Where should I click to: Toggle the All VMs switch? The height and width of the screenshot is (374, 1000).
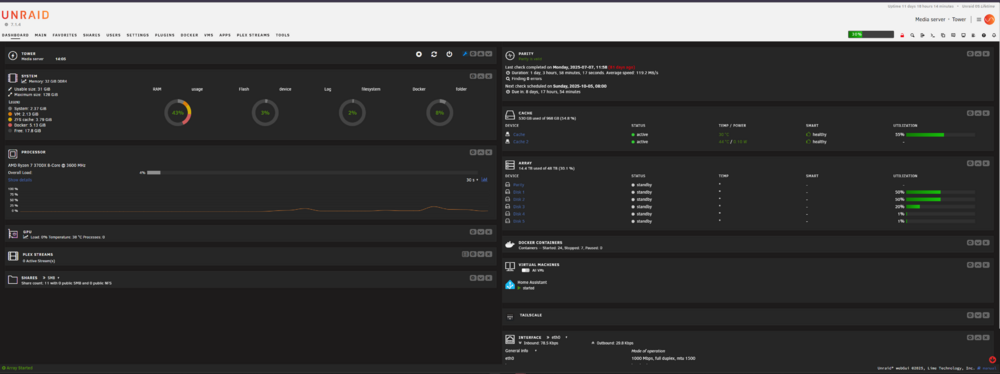pos(526,271)
